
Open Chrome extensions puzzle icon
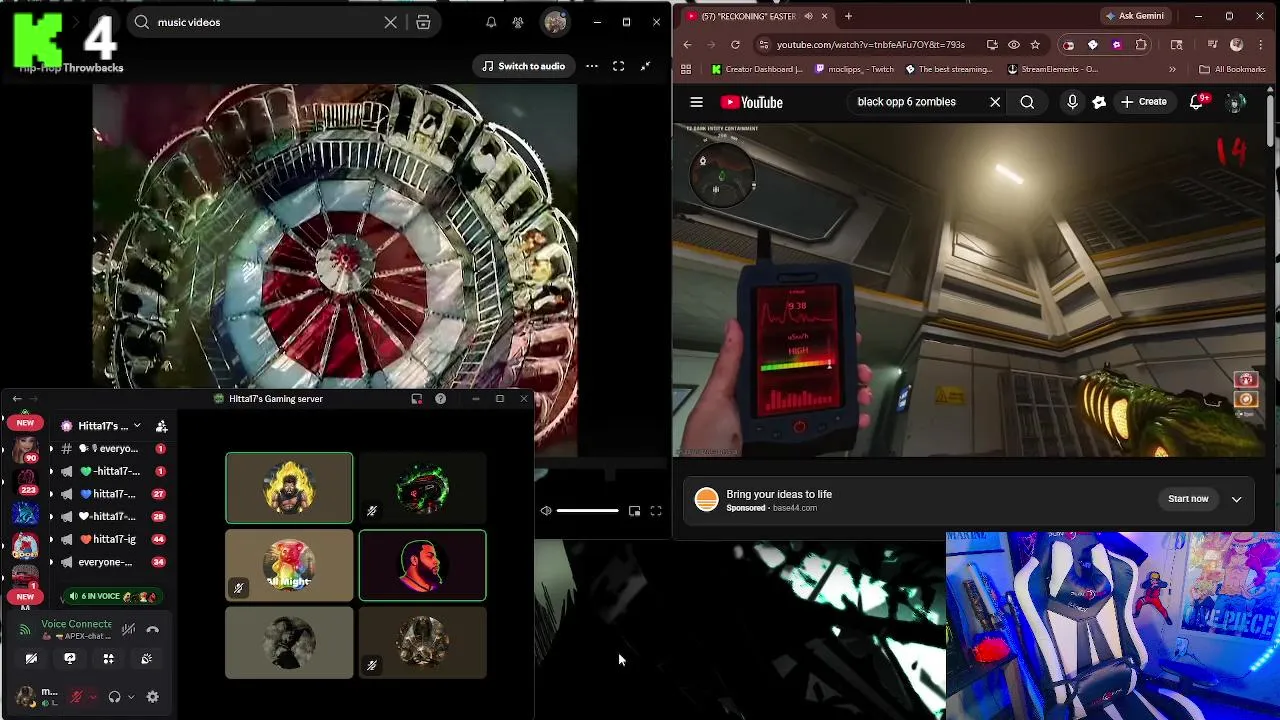click(x=1141, y=45)
